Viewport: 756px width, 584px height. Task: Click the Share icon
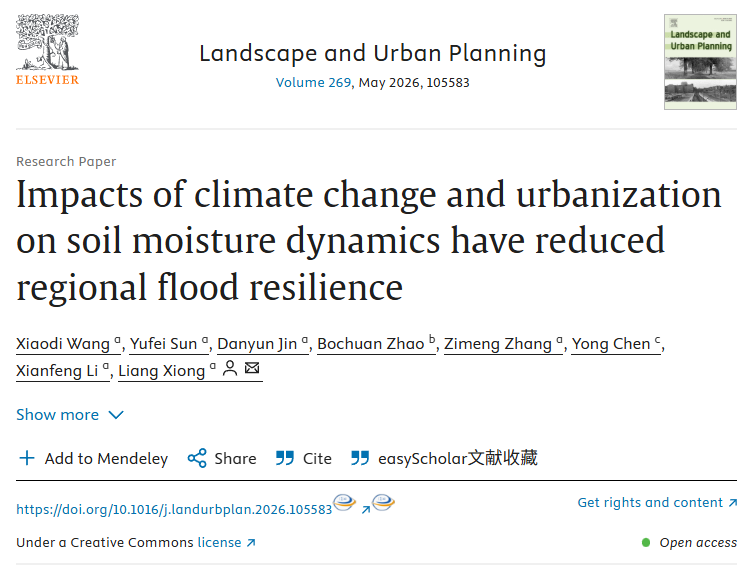pyautogui.click(x=197, y=458)
